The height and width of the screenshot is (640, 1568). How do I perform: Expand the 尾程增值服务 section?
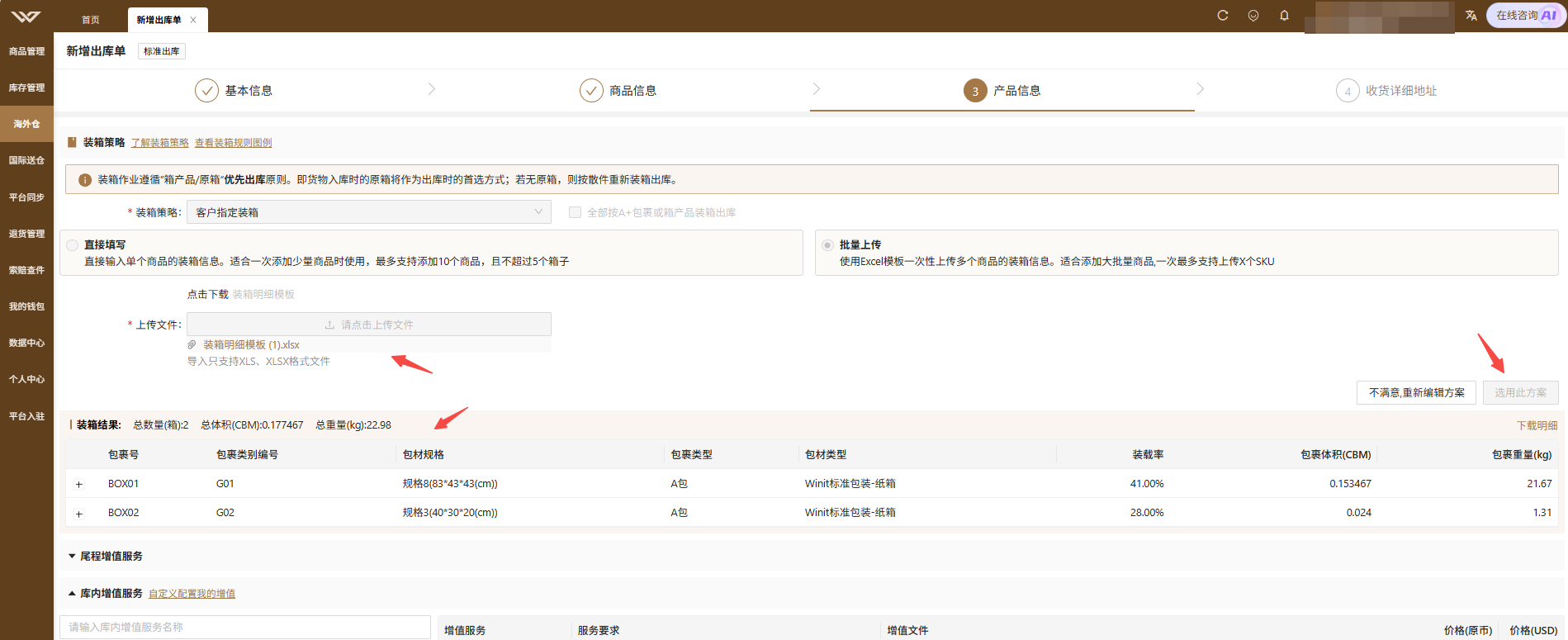click(72, 557)
